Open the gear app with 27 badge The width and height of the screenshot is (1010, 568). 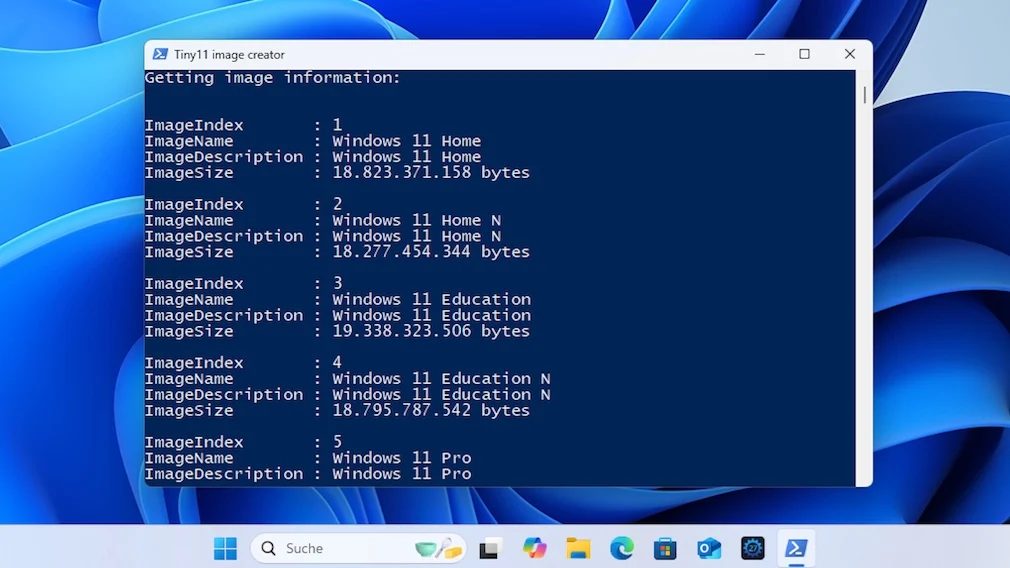pos(752,549)
